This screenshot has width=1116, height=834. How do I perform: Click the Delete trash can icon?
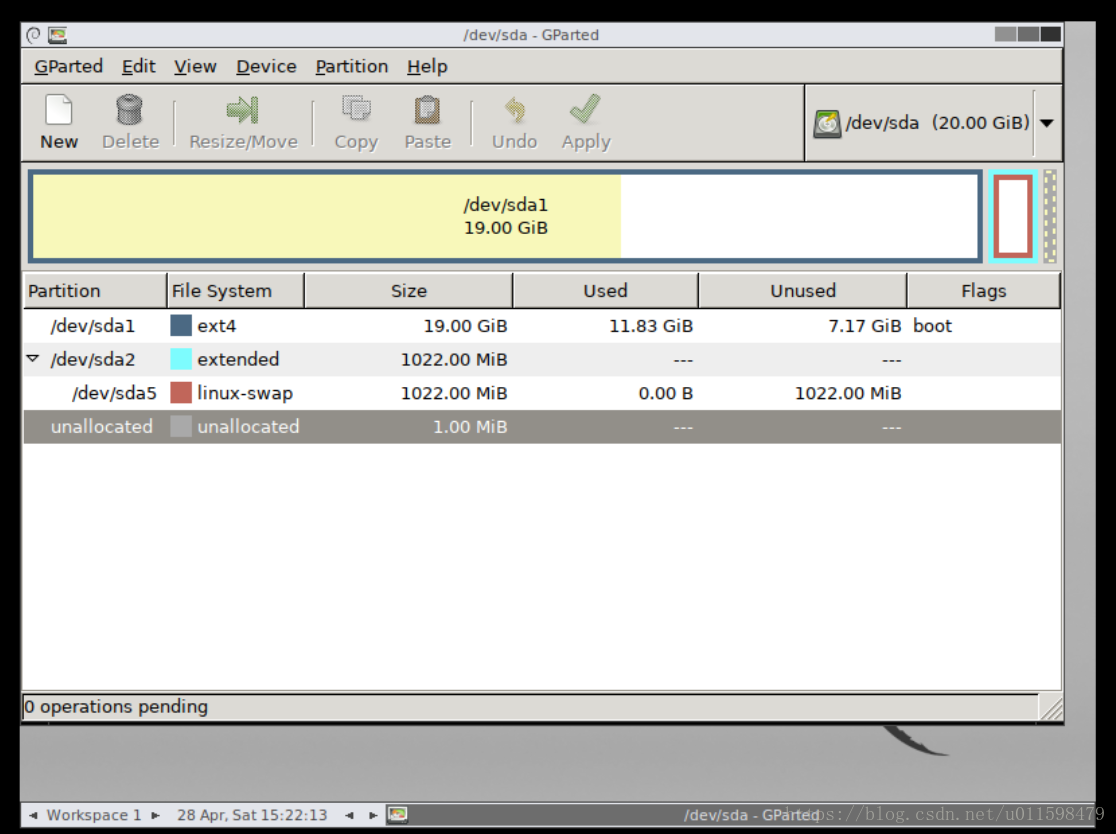click(130, 110)
